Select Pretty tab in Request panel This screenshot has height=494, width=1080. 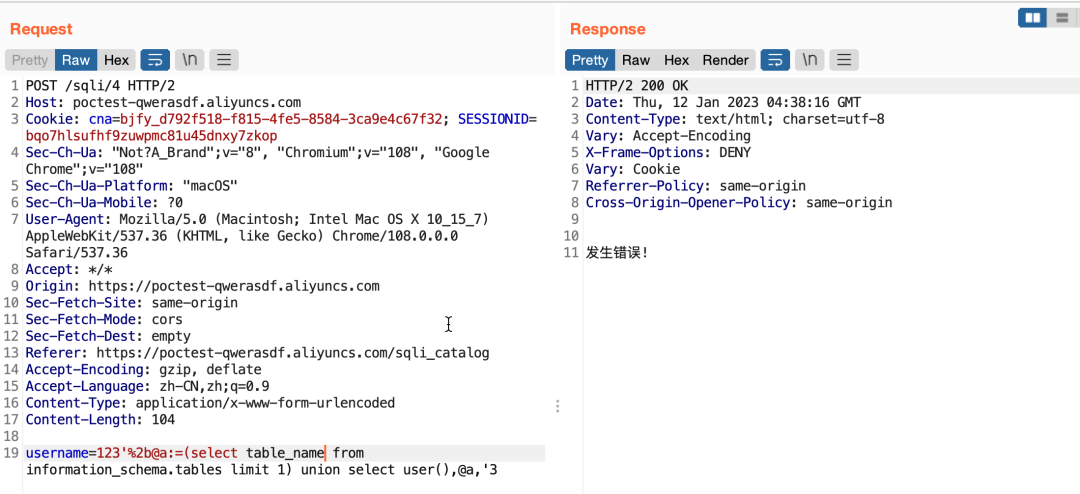click(30, 60)
